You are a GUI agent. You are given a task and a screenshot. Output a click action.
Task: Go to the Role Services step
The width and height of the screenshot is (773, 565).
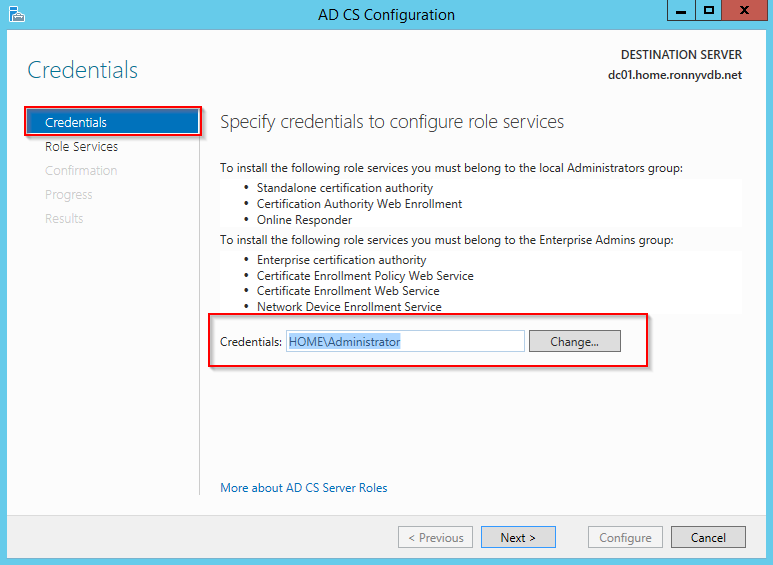[81, 147]
